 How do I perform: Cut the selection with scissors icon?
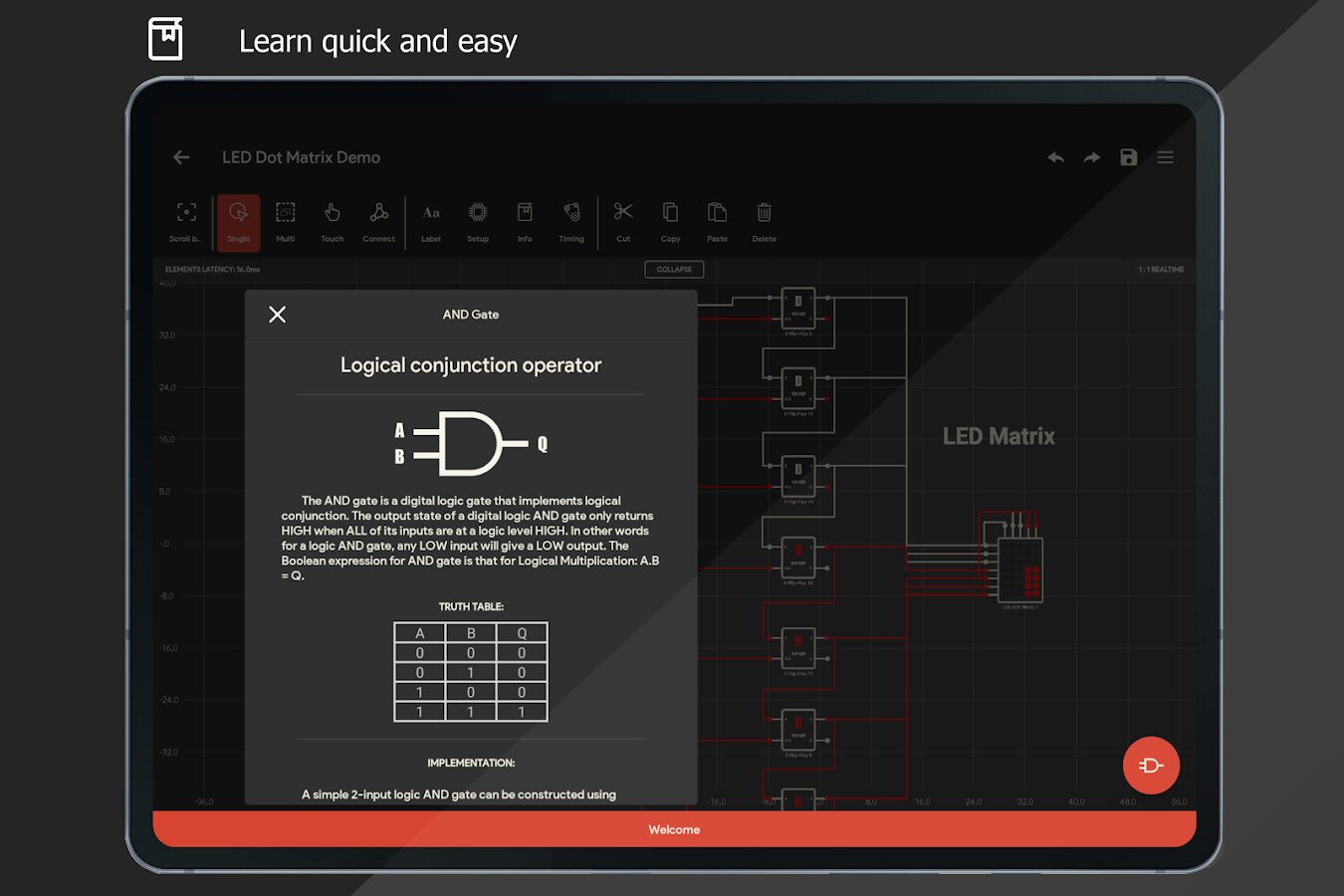623,221
